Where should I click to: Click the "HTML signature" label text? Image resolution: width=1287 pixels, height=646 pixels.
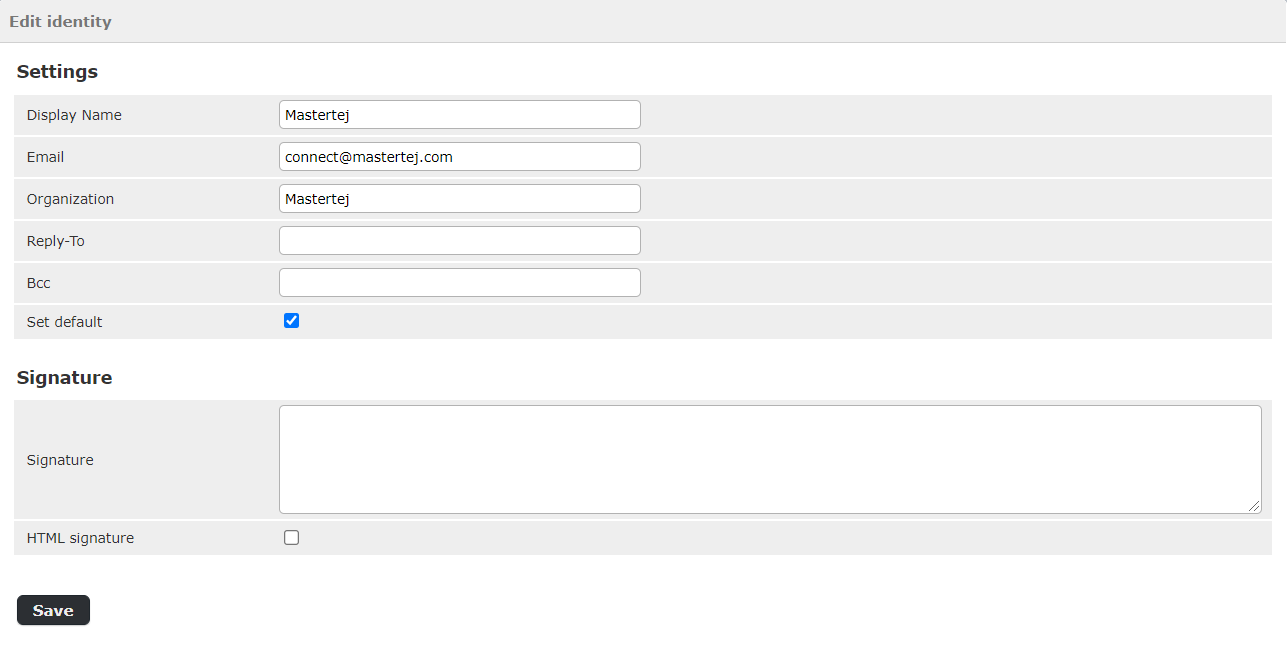click(80, 538)
